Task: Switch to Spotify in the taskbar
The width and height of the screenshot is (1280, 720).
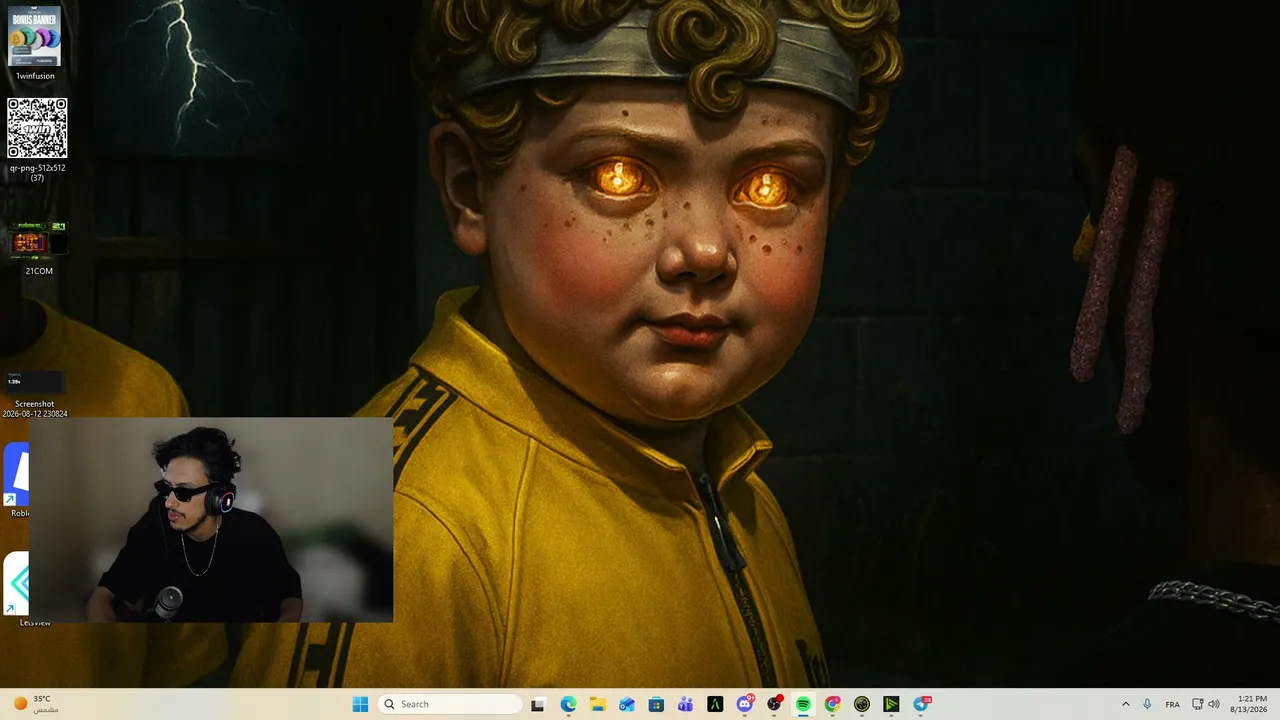Action: (803, 704)
